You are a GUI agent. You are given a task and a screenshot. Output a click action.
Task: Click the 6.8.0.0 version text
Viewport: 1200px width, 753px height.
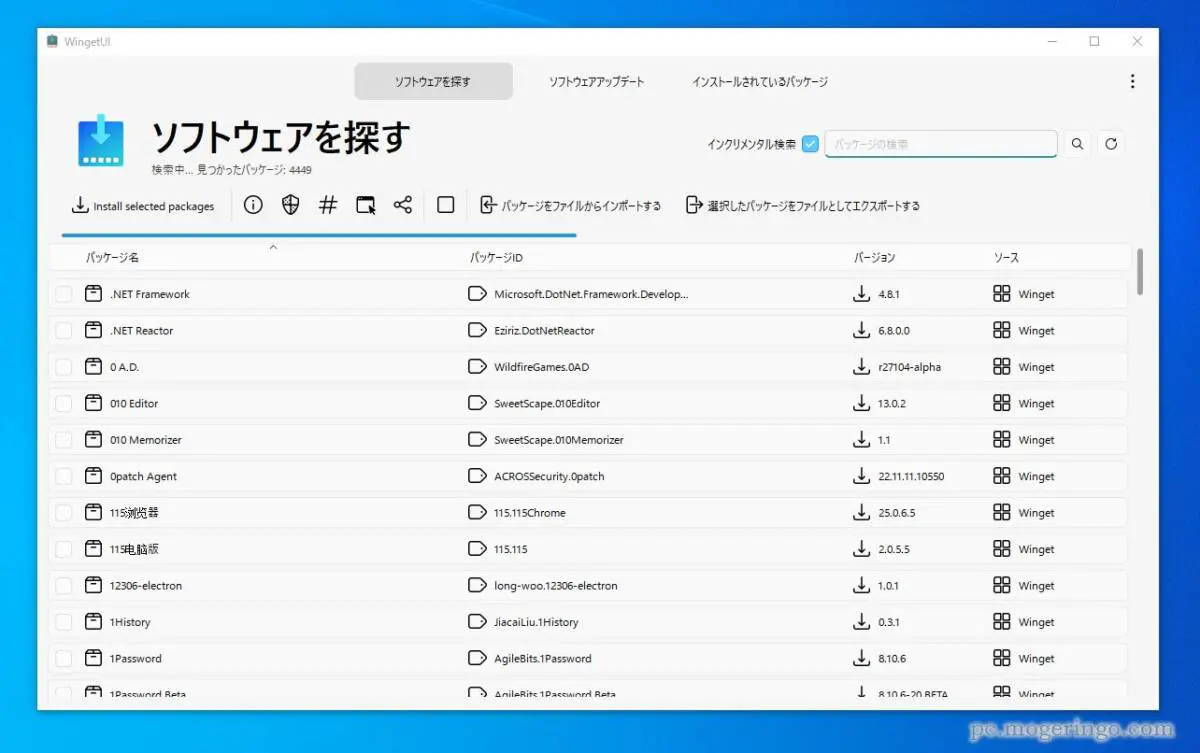click(x=894, y=330)
